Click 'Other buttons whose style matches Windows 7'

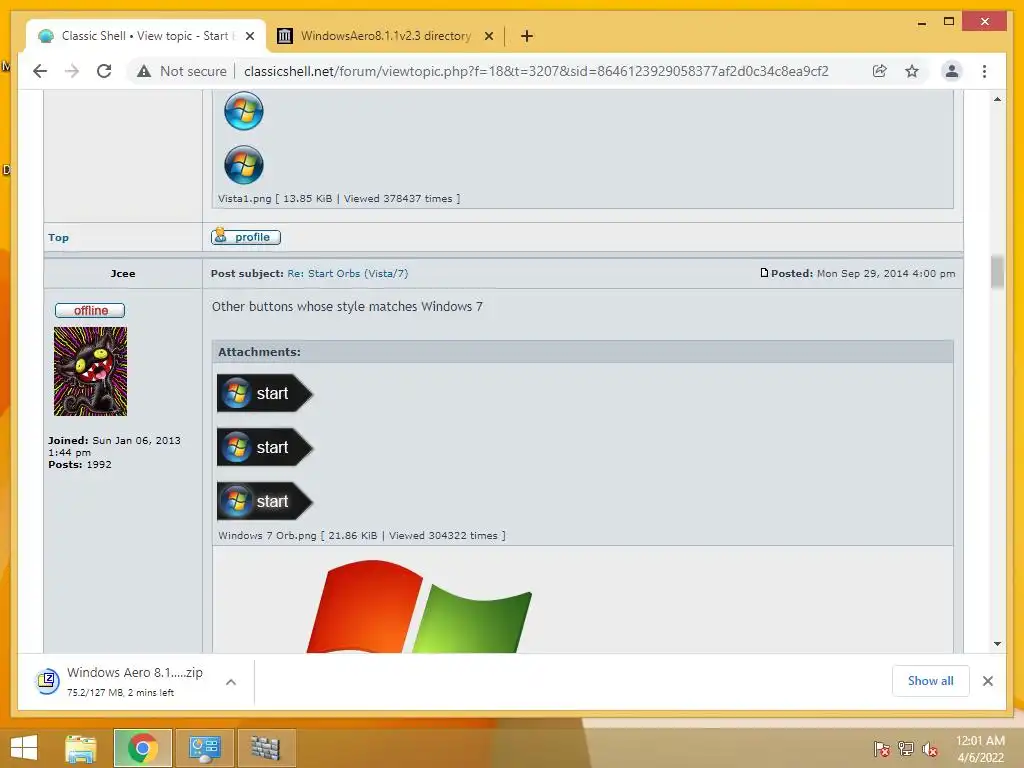click(347, 306)
